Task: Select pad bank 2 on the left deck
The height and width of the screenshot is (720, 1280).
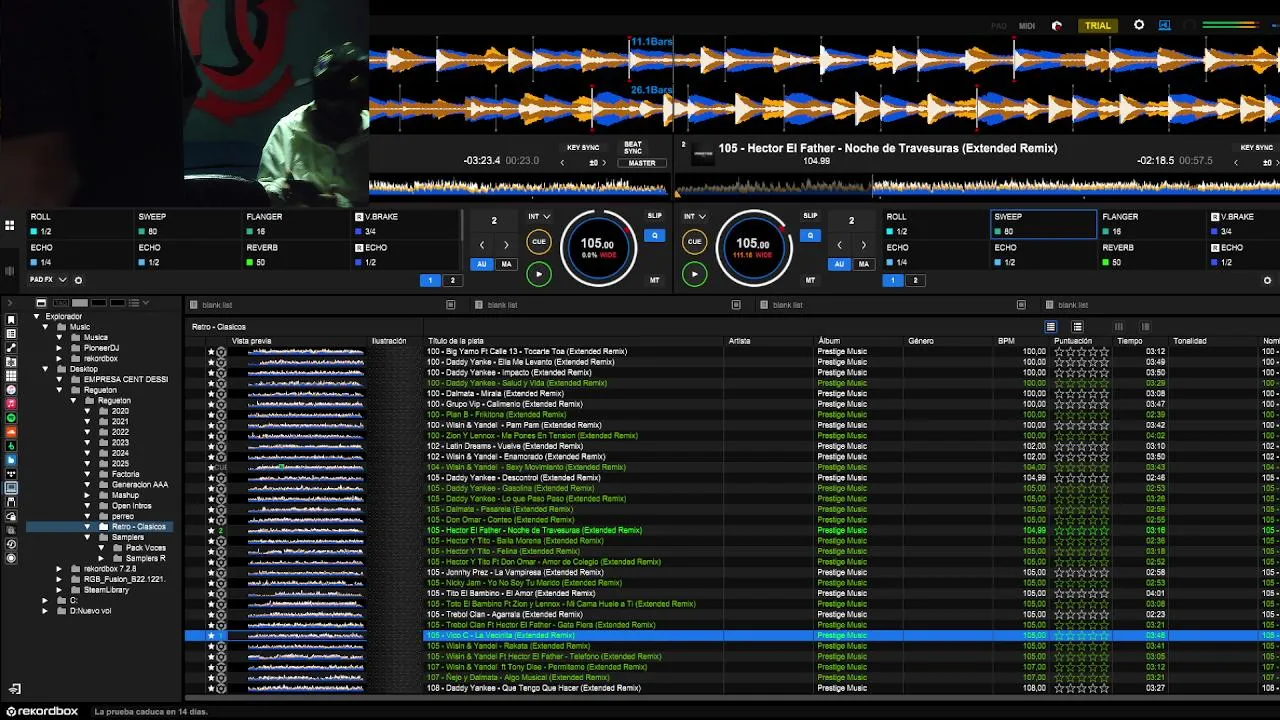Action: click(x=452, y=280)
